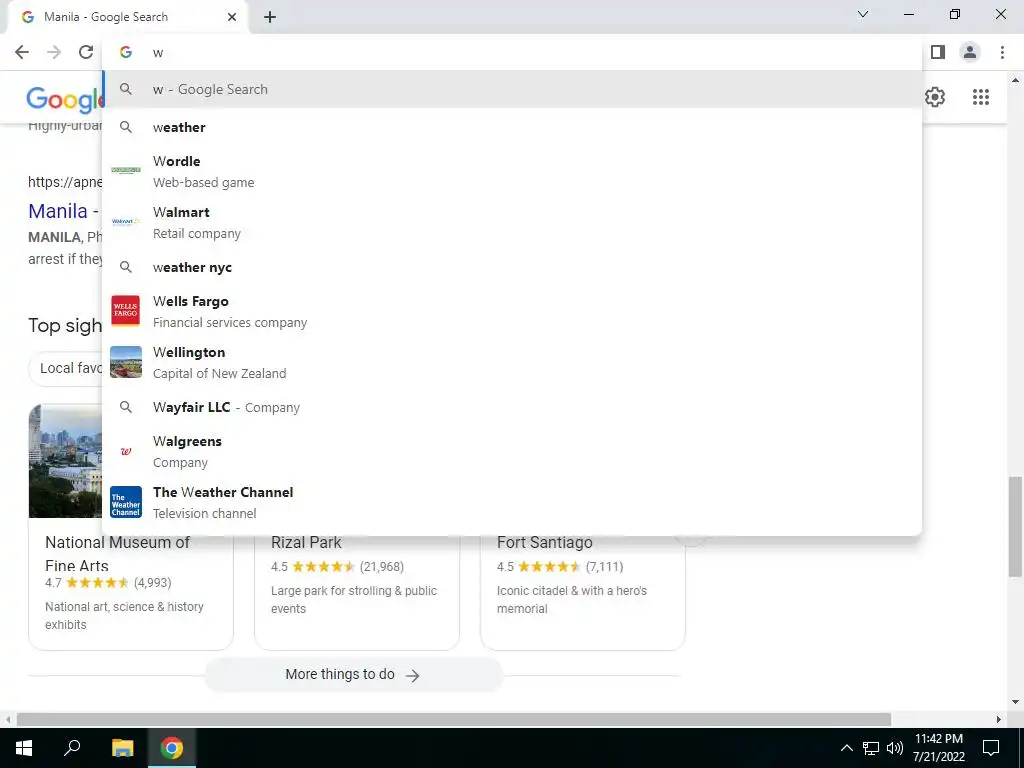Open the tab search chevron
The width and height of the screenshot is (1024, 768).
(863, 14)
